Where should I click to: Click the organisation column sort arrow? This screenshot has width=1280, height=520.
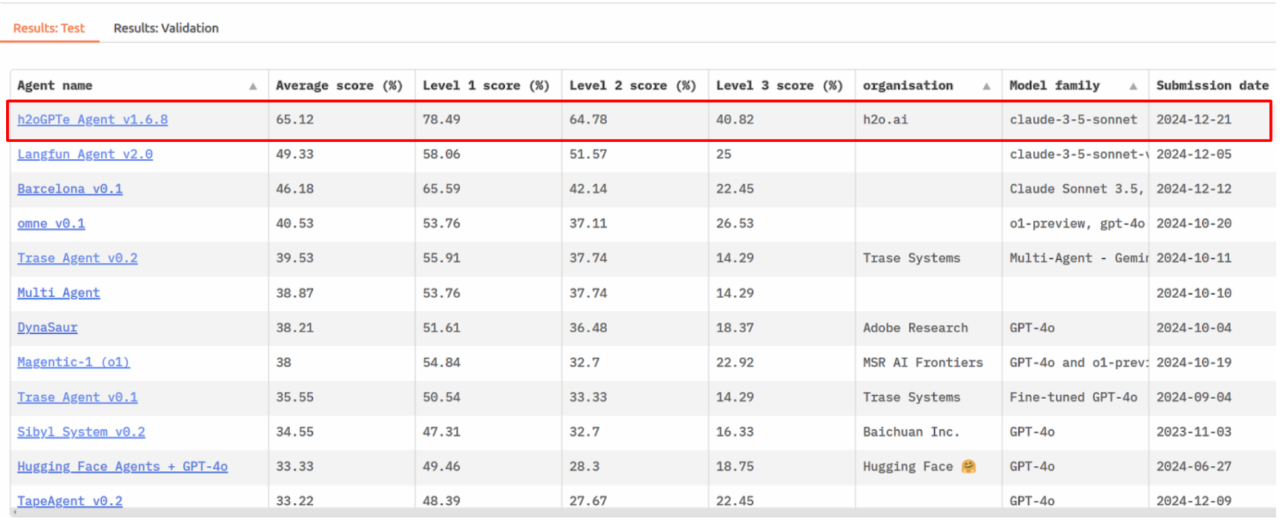(986, 86)
